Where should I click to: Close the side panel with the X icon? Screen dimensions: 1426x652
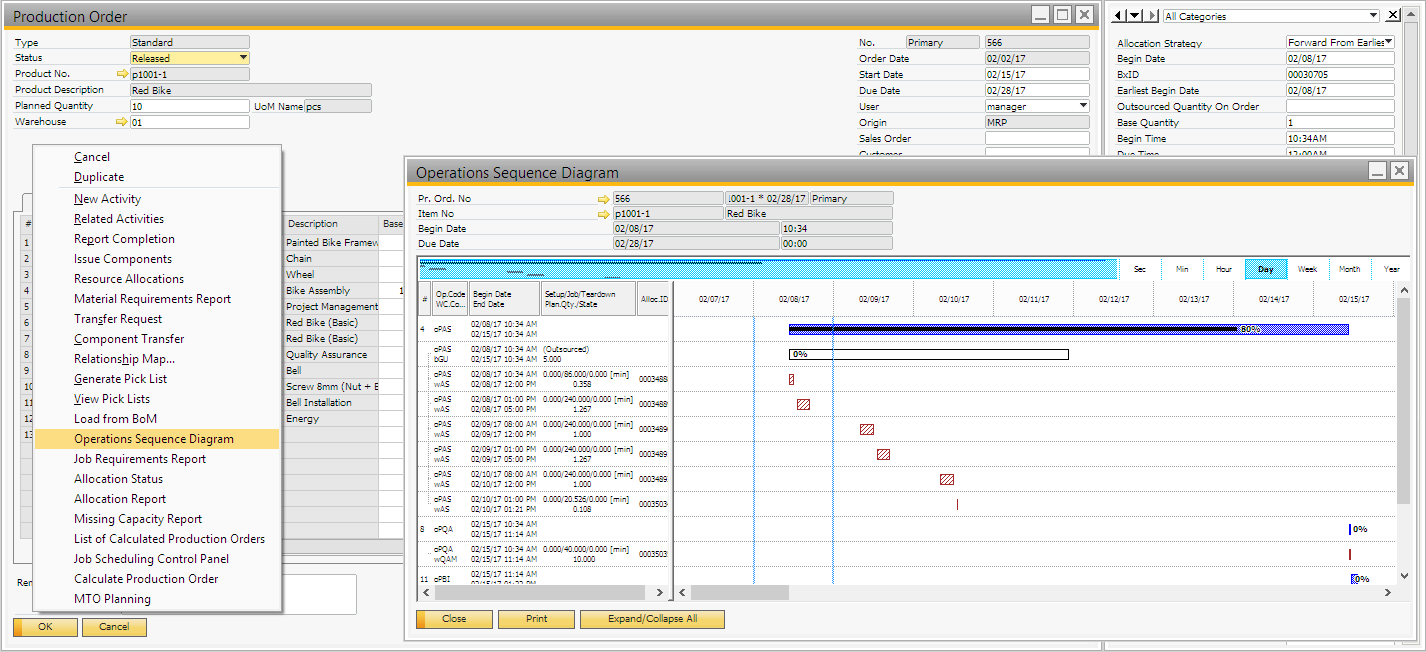tap(1394, 15)
